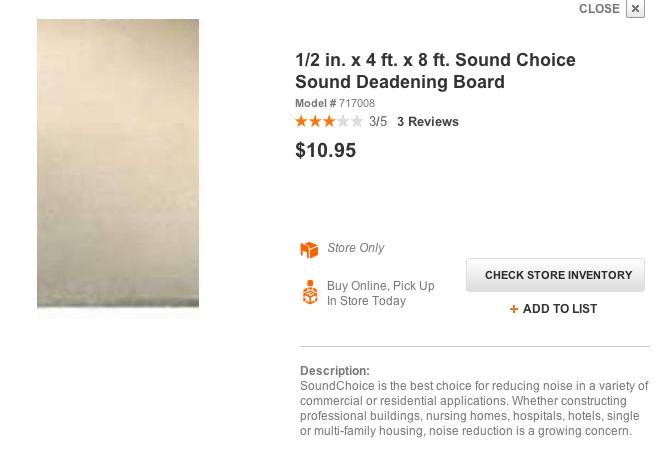The image size is (658, 460).
Task: Click the Add to List link
Action: tap(559, 309)
